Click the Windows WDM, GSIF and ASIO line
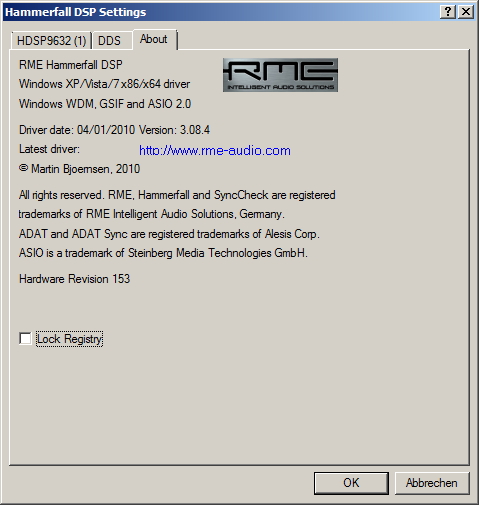This screenshot has height=505, width=479. click(105, 104)
